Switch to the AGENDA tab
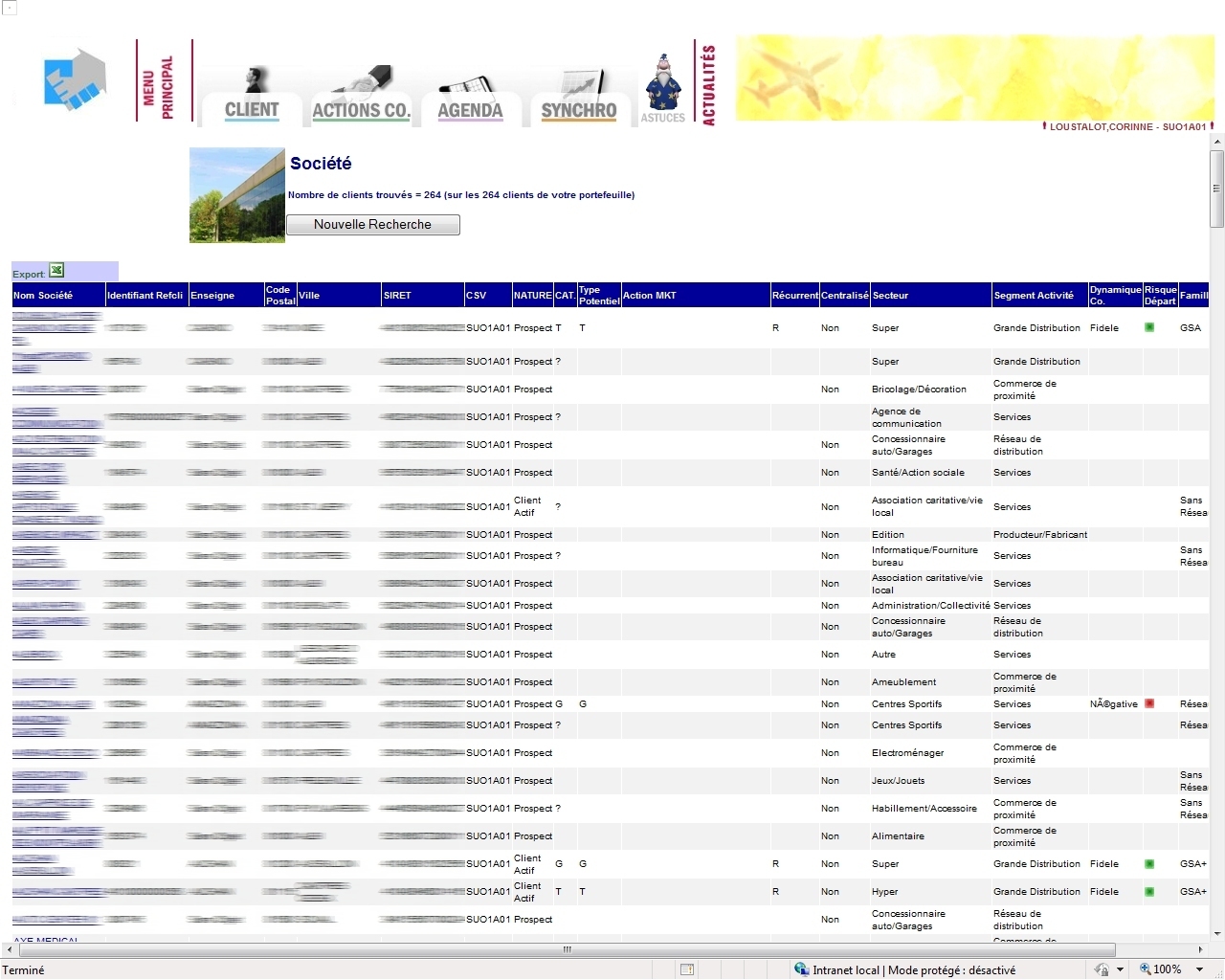This screenshot has height=980, width=1225. click(x=470, y=110)
